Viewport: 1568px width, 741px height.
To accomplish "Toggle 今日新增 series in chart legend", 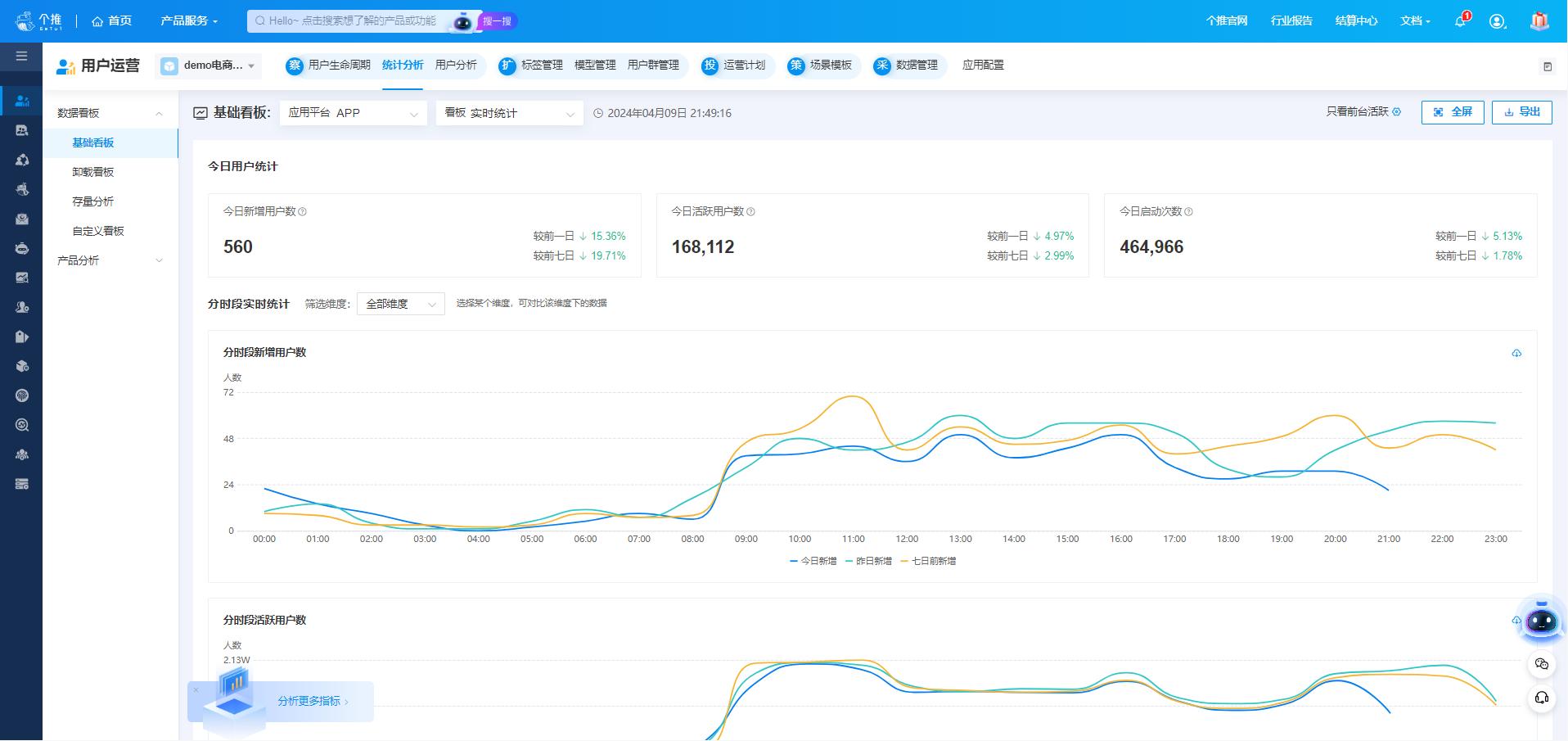I will [813, 562].
